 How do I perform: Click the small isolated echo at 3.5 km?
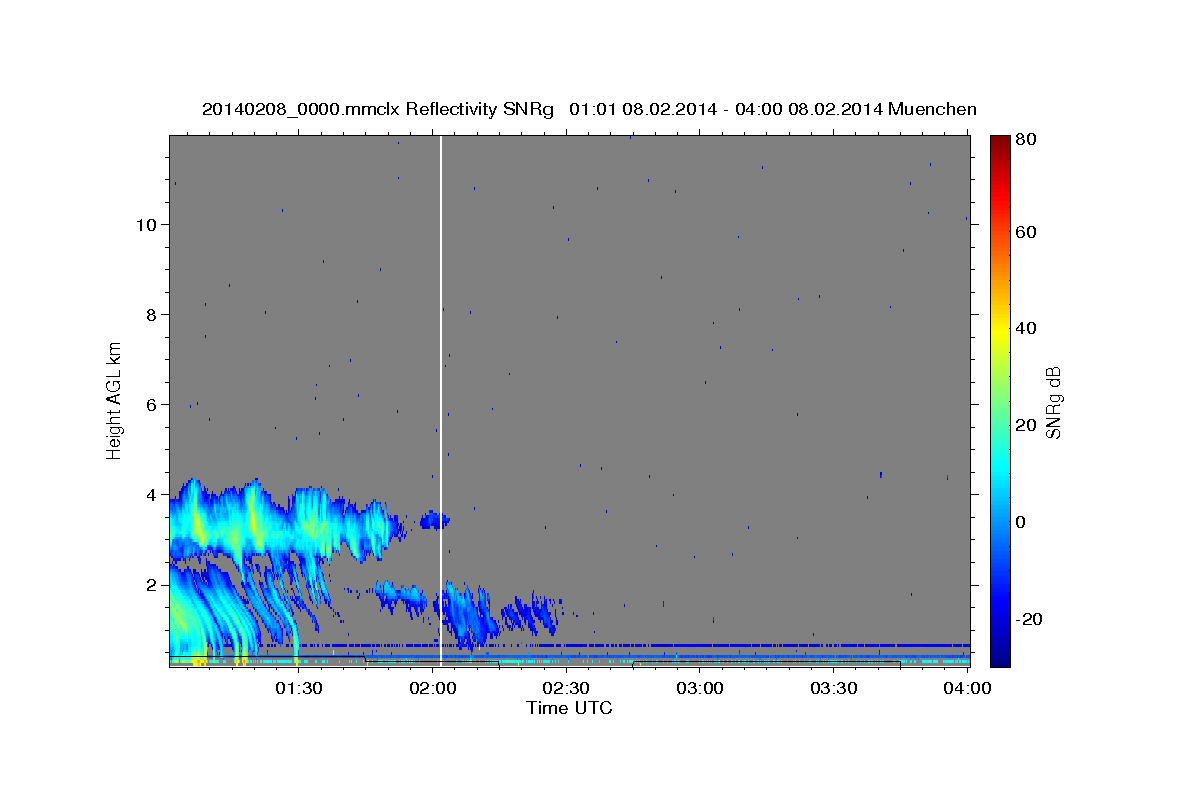(x=436, y=520)
